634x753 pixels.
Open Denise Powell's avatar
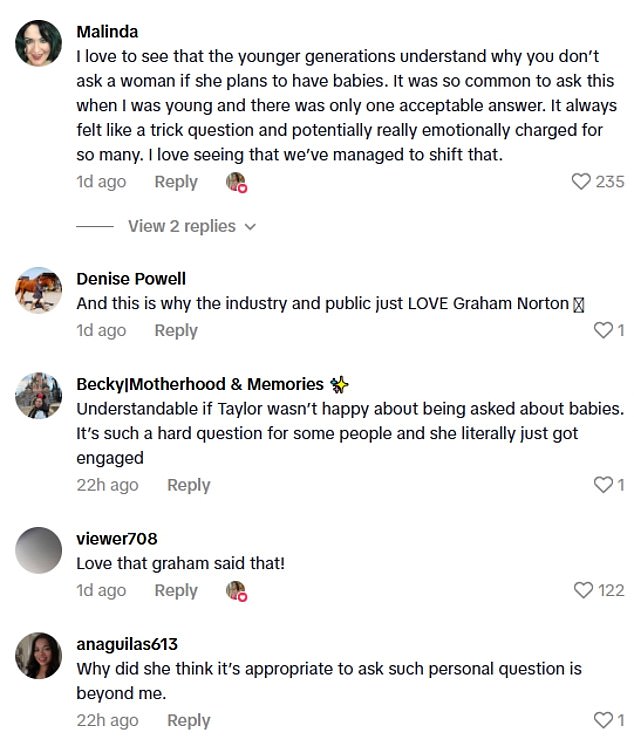39,291
